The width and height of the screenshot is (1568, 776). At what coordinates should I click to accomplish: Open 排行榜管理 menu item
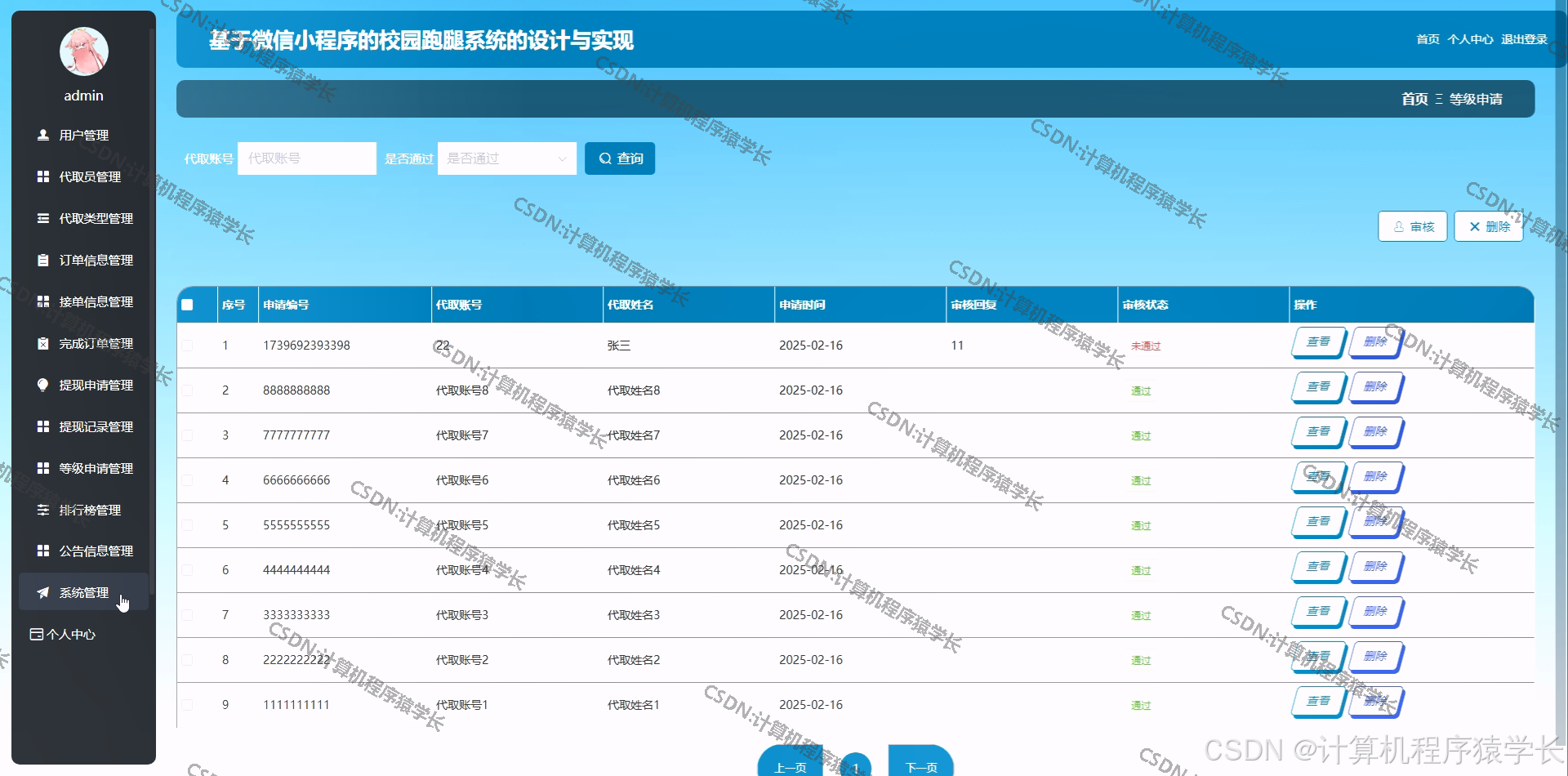point(83,510)
